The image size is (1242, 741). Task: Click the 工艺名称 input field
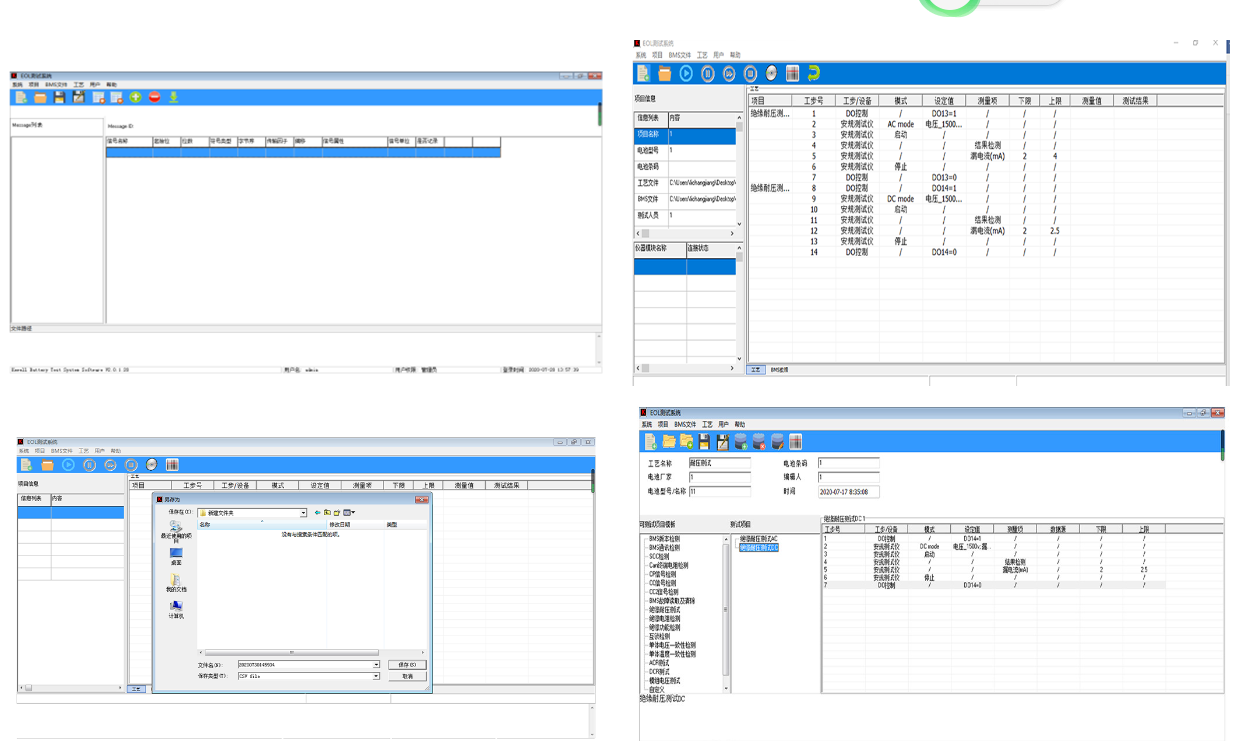pyautogui.click(x=718, y=463)
